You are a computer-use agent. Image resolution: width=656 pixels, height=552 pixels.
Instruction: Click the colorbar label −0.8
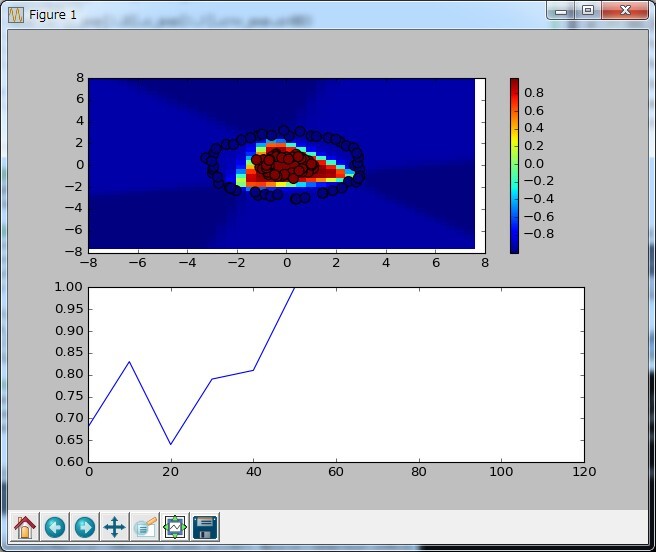point(539,234)
